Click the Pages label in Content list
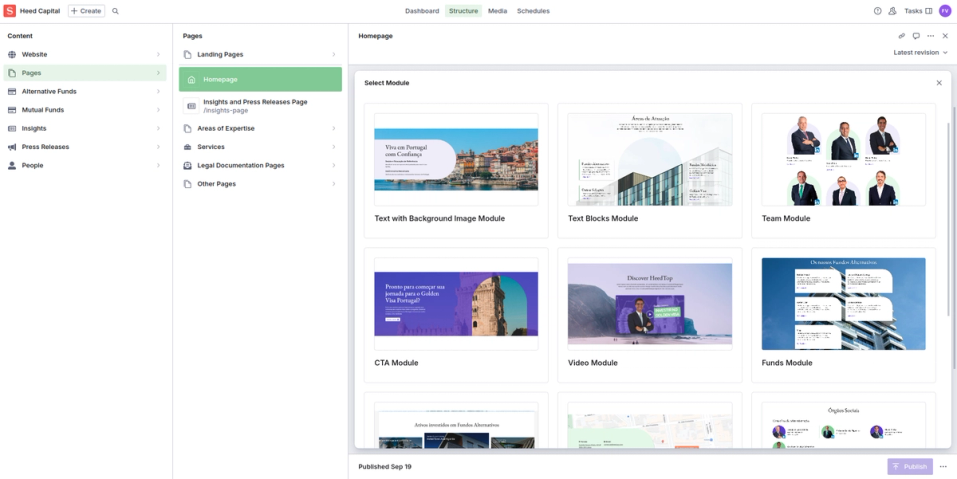Screen dimensions: 957x479 coord(31,73)
